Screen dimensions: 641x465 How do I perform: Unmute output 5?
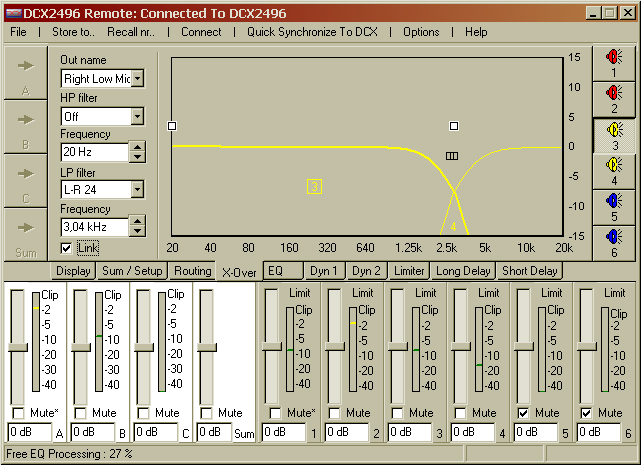click(523, 413)
